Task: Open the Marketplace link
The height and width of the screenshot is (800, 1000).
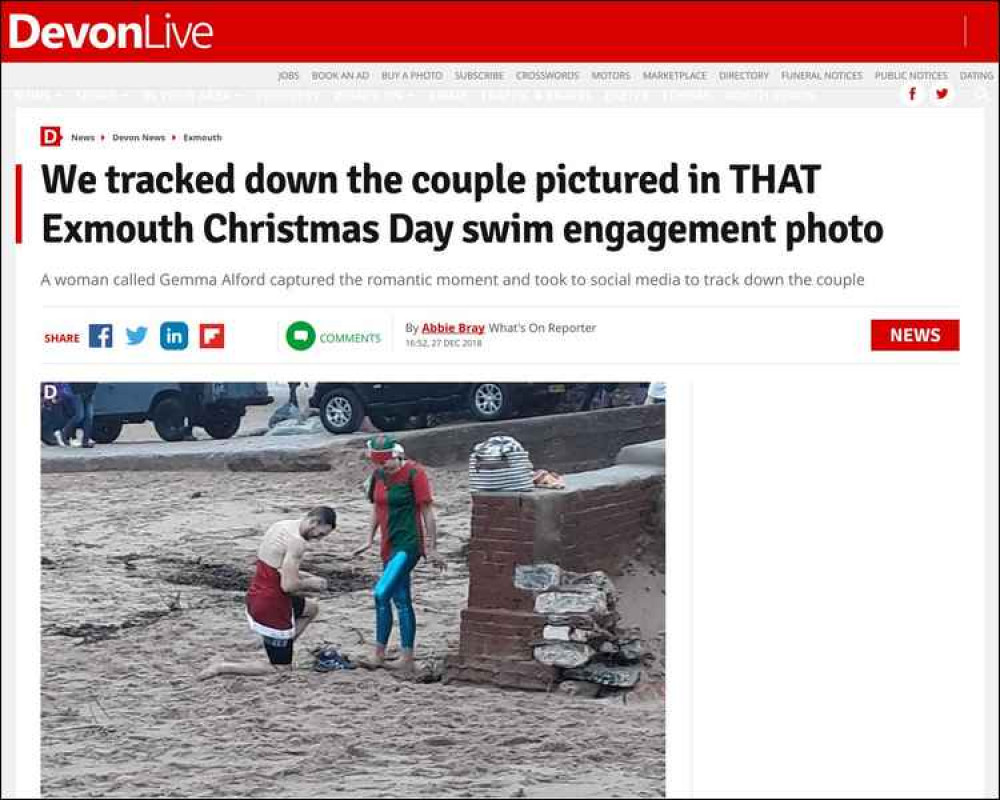Action: (x=675, y=75)
